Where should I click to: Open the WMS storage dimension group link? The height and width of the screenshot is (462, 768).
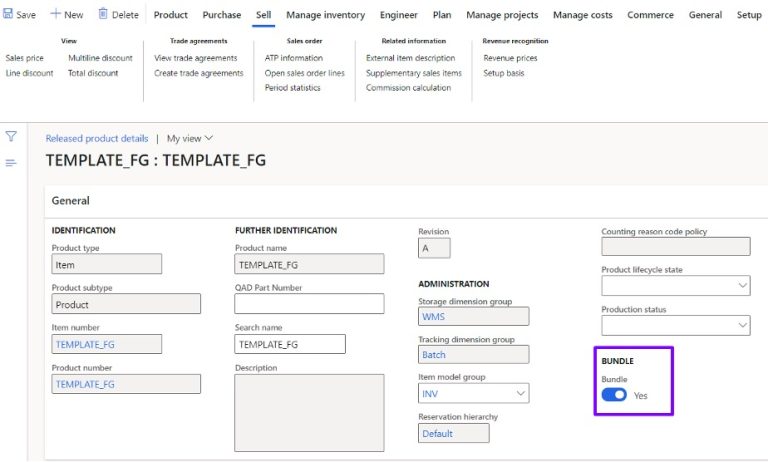coord(433,316)
